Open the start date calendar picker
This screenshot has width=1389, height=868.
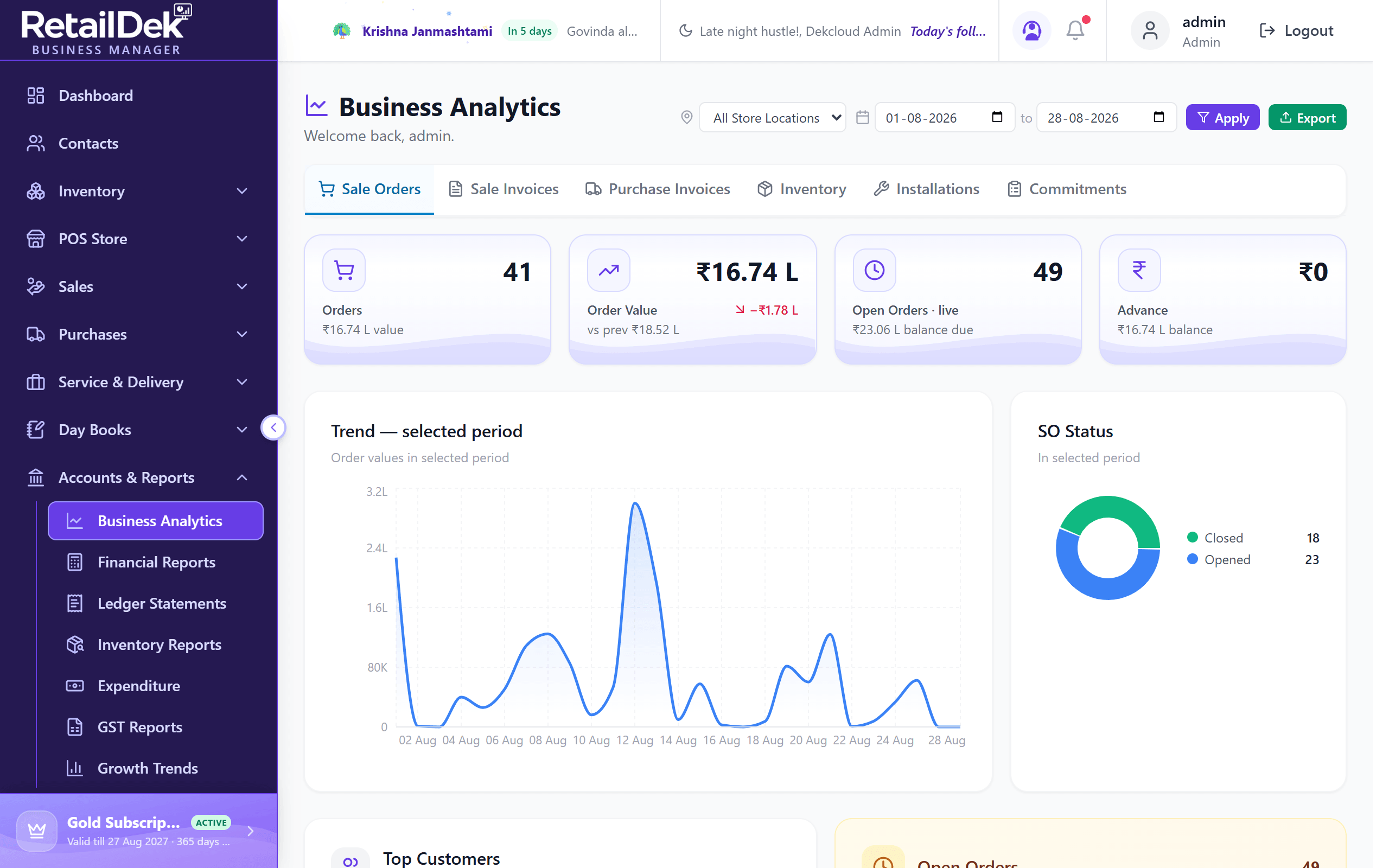pos(997,117)
